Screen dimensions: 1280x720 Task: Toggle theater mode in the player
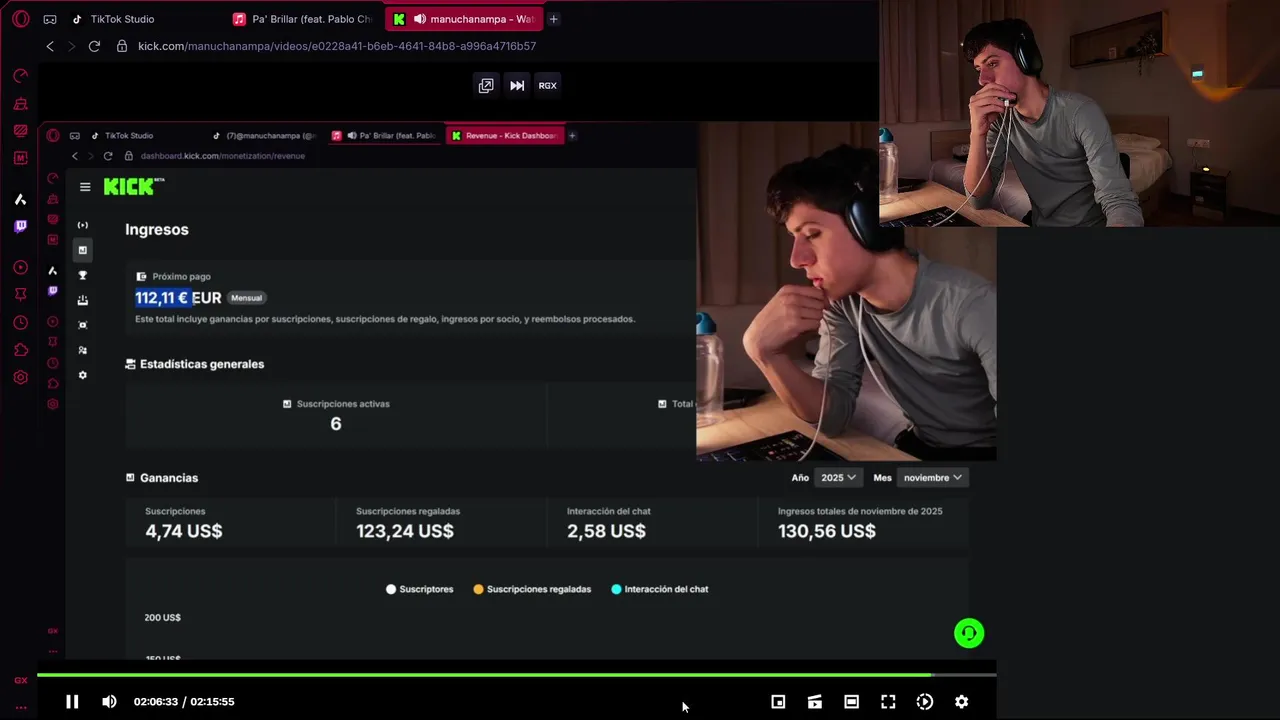pos(851,702)
